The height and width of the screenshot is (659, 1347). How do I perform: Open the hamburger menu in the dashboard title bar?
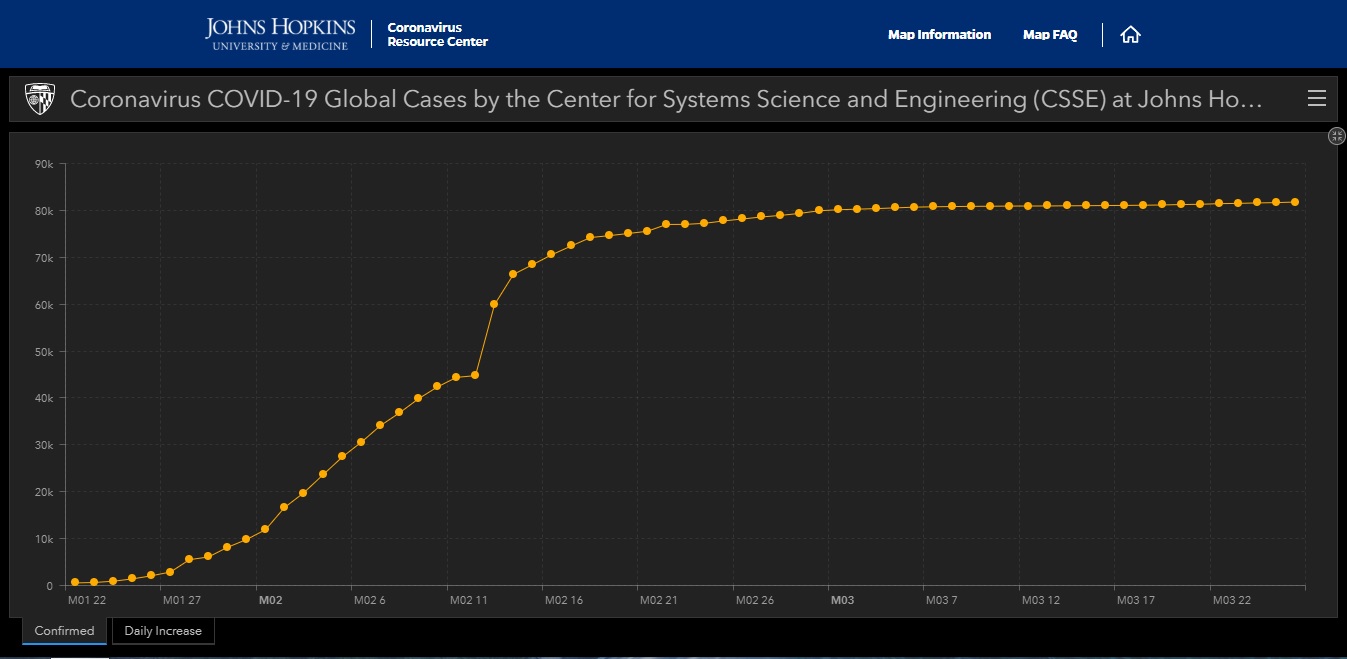pos(1316,98)
